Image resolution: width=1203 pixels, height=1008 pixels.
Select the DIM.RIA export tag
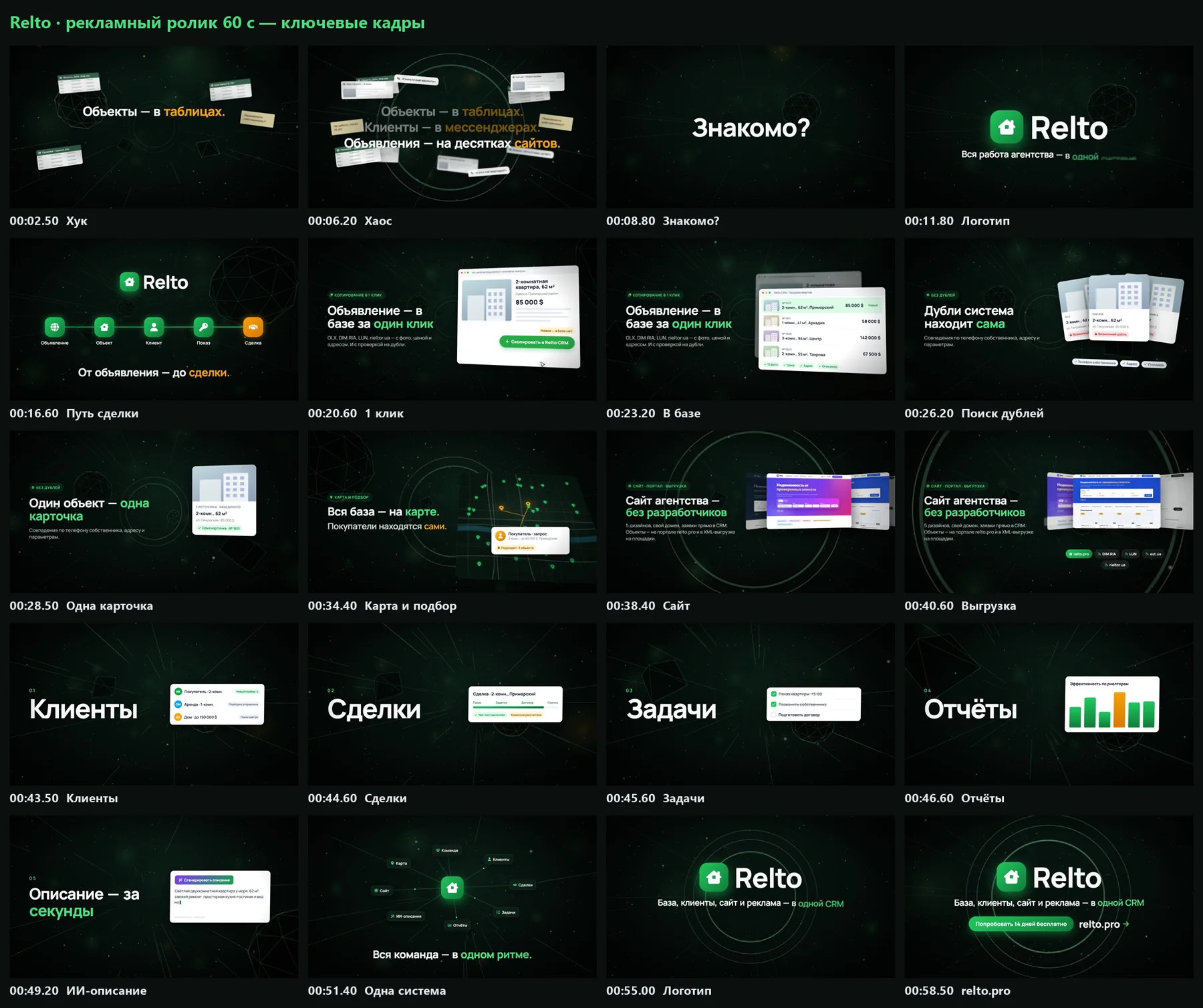coord(1107,554)
